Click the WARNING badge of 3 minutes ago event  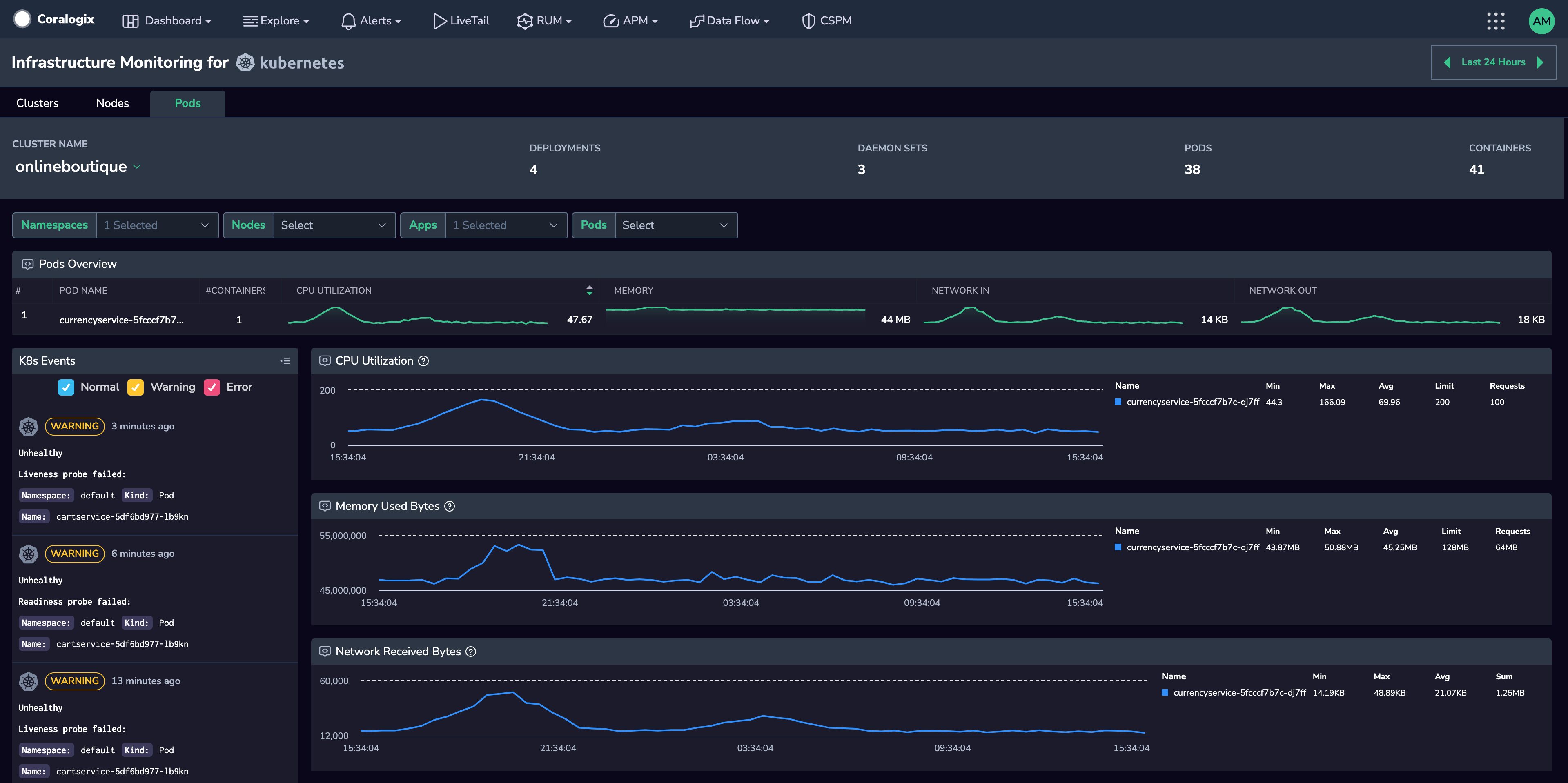pos(75,427)
